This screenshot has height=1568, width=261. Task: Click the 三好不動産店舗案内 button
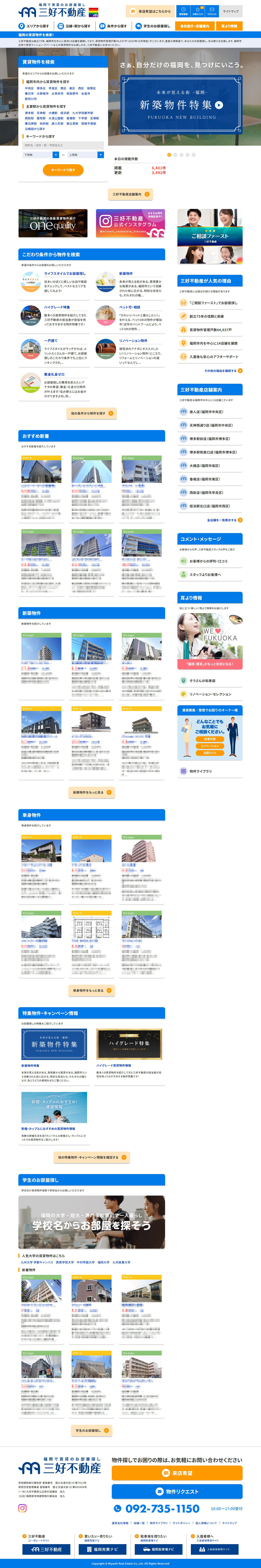tap(130, 194)
